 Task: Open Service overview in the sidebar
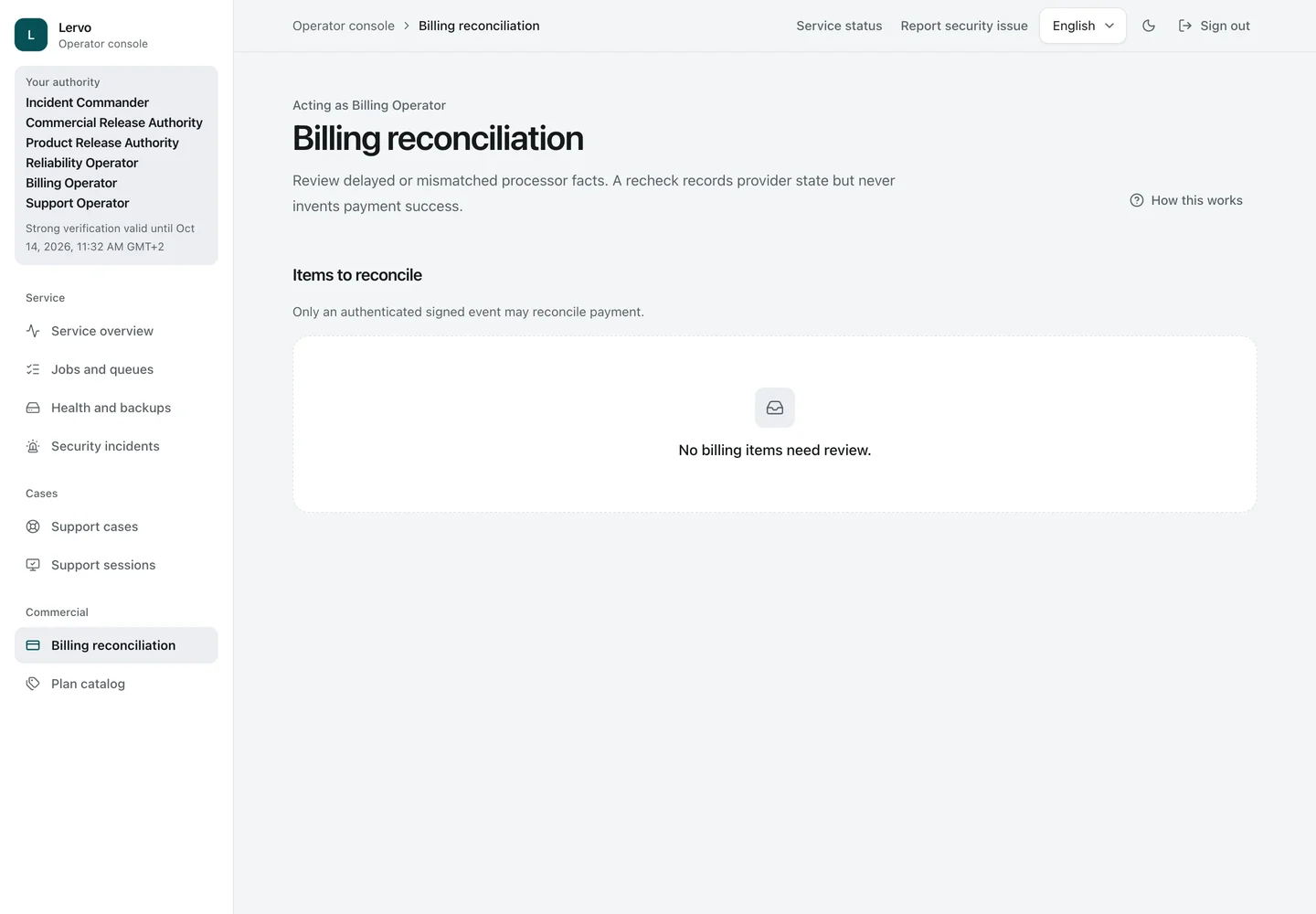coord(116,331)
